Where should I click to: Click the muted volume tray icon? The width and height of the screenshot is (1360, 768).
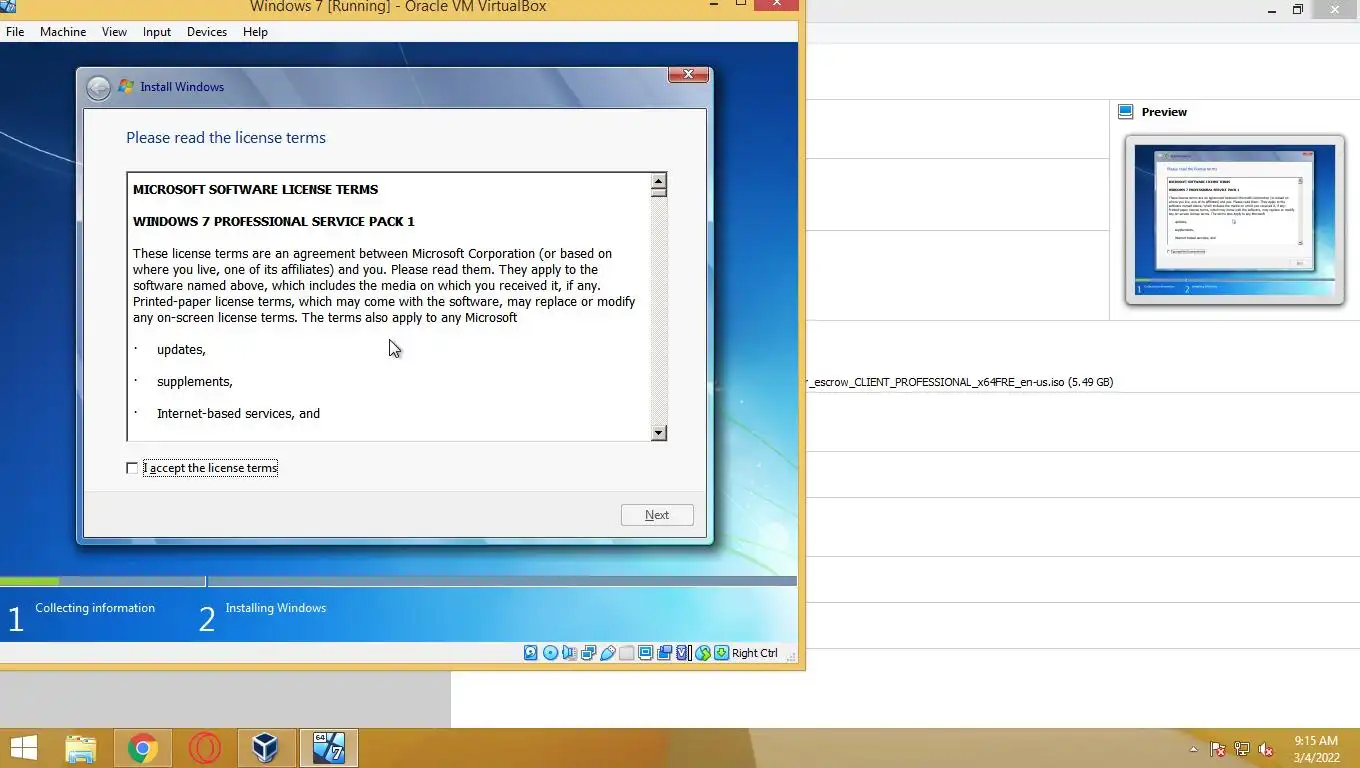coord(1266,749)
